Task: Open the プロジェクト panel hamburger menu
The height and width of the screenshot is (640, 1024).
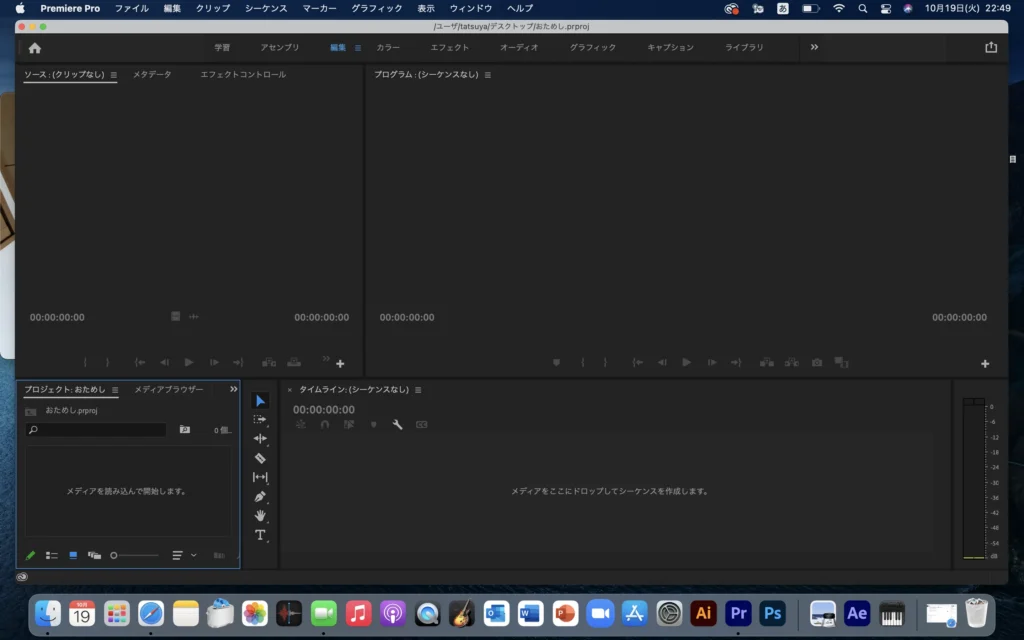Action: [115, 390]
